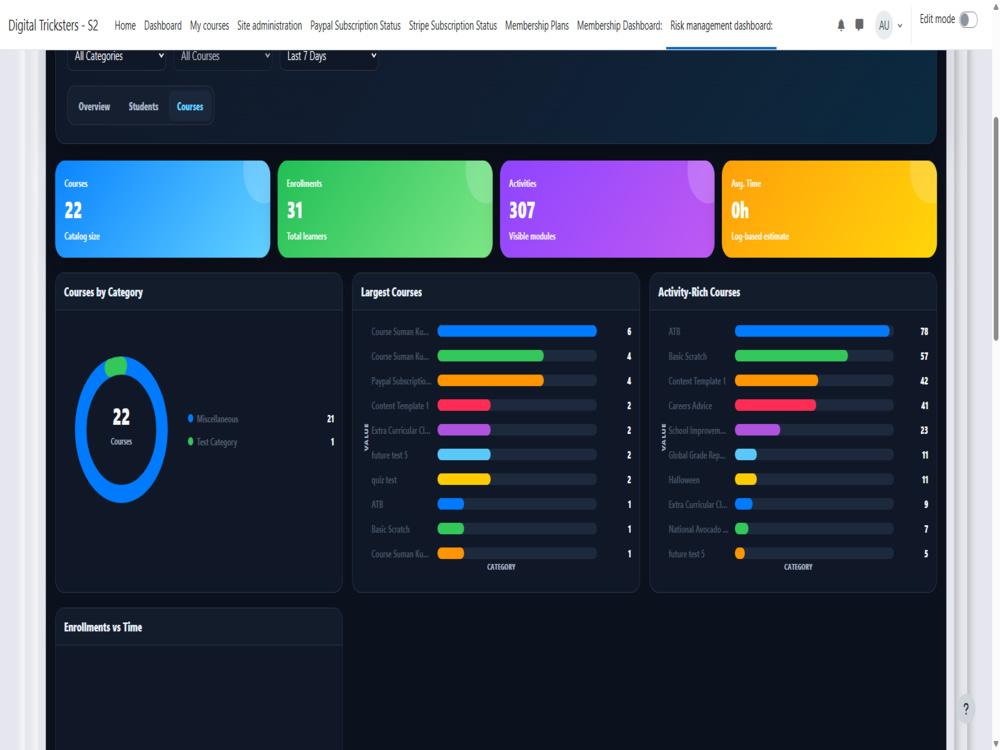Image resolution: width=1000 pixels, height=750 pixels.
Task: Click the quiz test chart label
Action: point(384,480)
